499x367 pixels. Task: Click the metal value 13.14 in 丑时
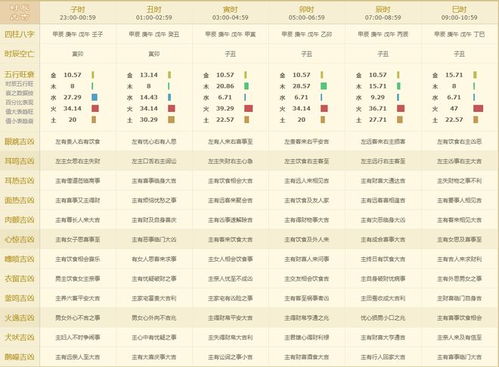click(149, 75)
